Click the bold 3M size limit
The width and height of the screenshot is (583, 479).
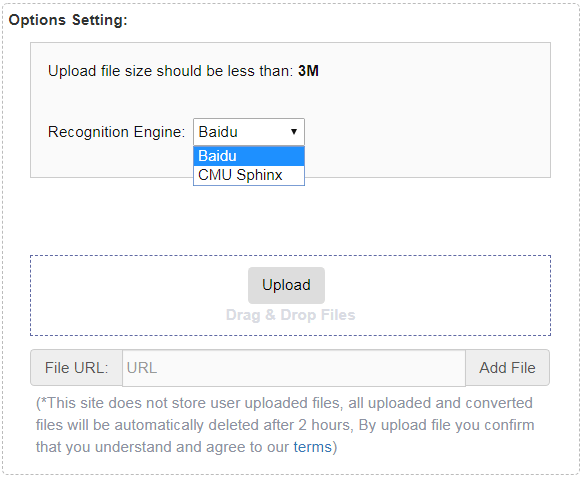308,71
